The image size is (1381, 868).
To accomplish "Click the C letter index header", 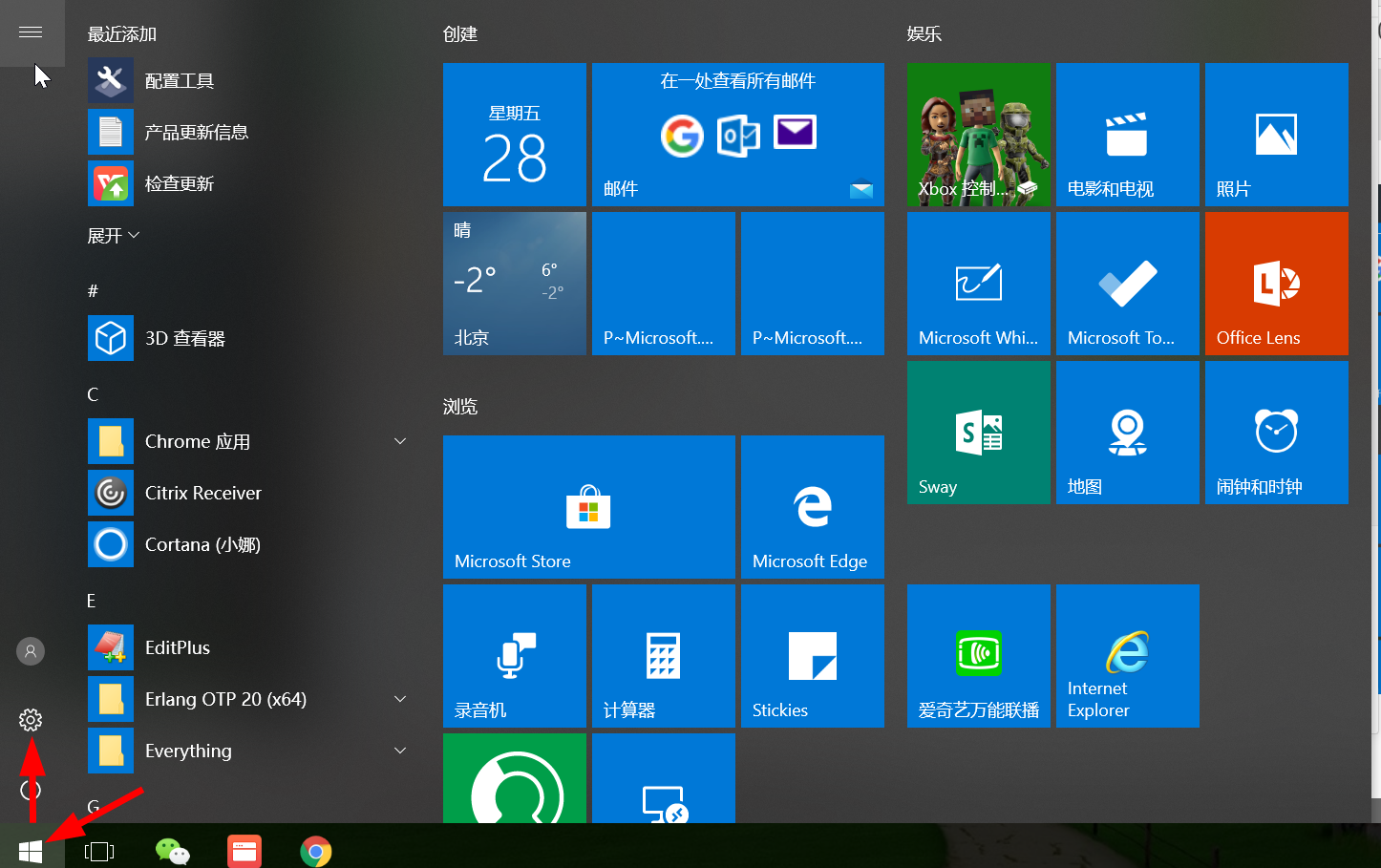I will tap(93, 394).
